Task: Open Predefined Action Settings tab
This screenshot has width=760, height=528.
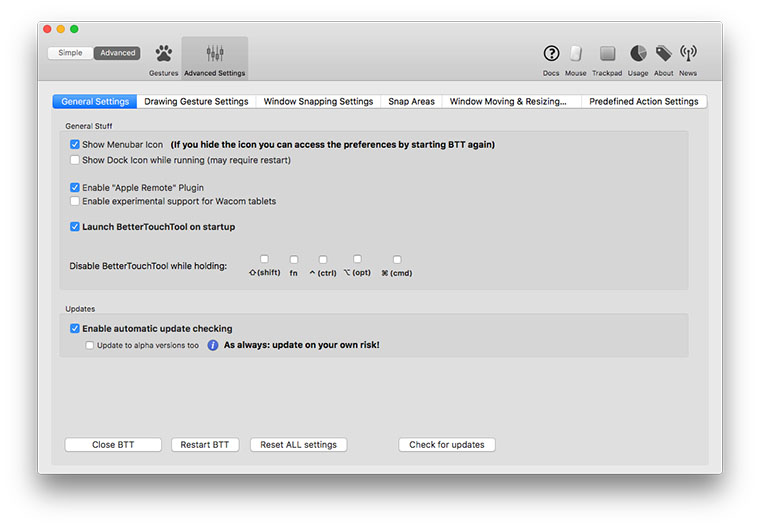Action: [x=644, y=101]
